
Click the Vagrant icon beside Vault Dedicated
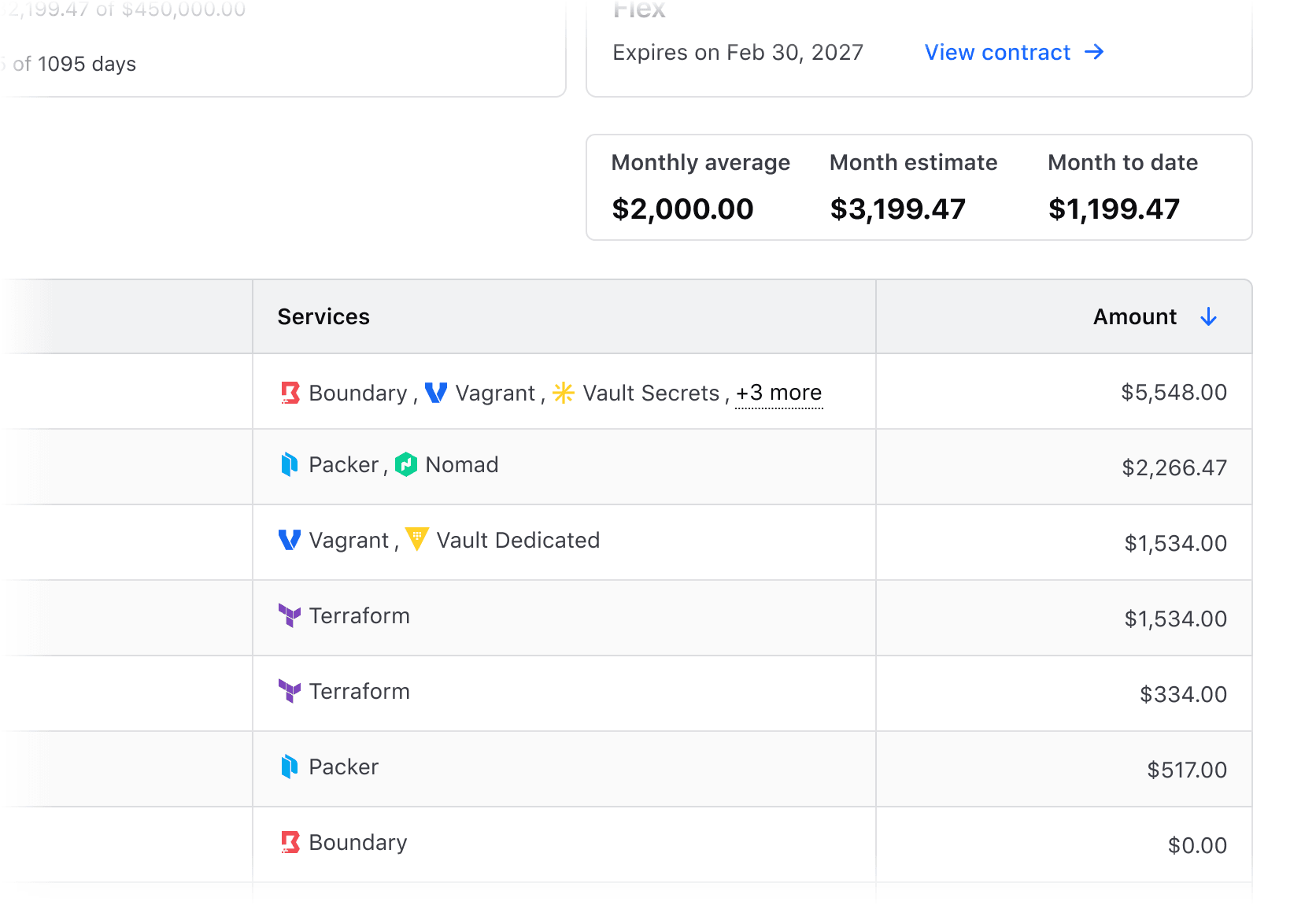[x=290, y=540]
